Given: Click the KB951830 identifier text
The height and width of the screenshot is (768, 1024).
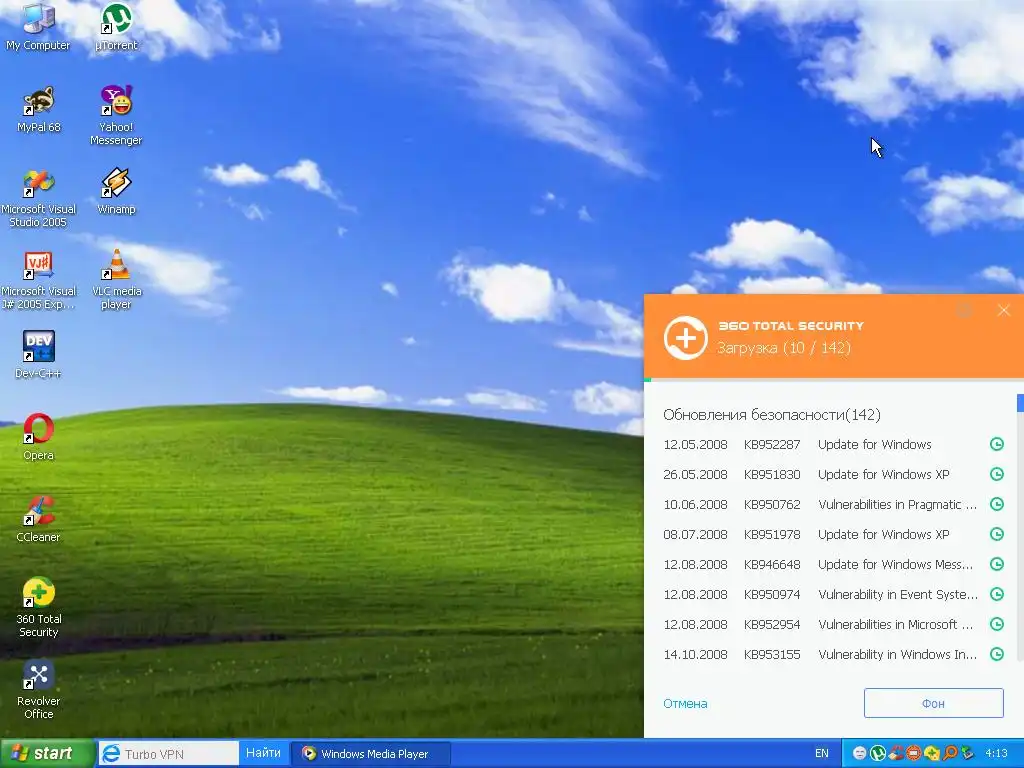Looking at the screenshot, I should [x=772, y=474].
